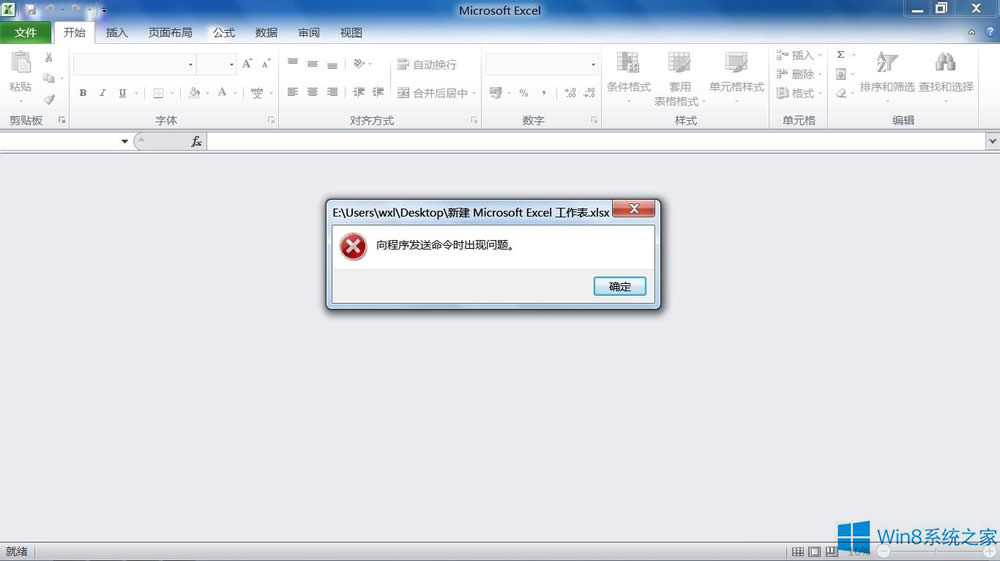Image resolution: width=1000 pixels, height=561 pixels.
Task: Switch to the 页面布局 tab
Action: (x=170, y=33)
